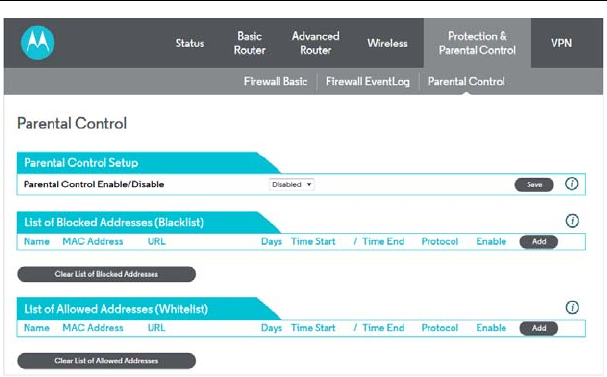Click List of Blocked Addresses title
Viewport: 607px width, 377px height.
pyautogui.click(x=114, y=223)
